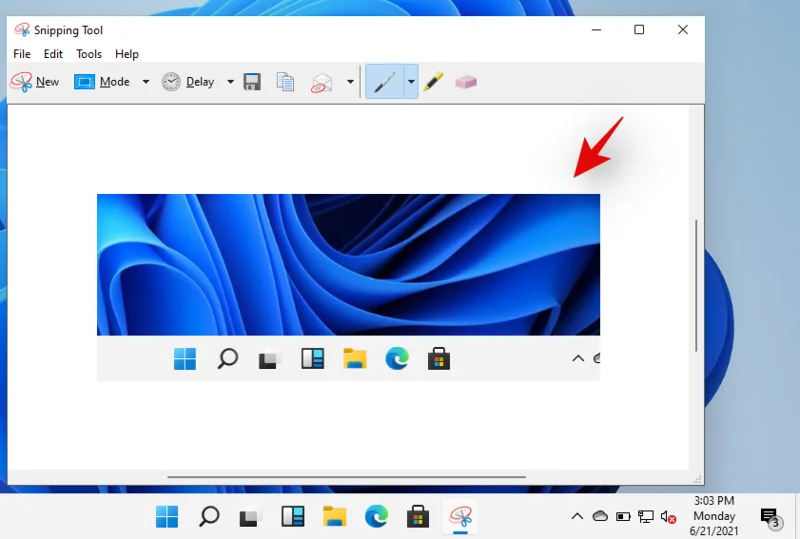The image size is (800, 539).
Task: Click the muted volume tray icon
Action: [668, 517]
